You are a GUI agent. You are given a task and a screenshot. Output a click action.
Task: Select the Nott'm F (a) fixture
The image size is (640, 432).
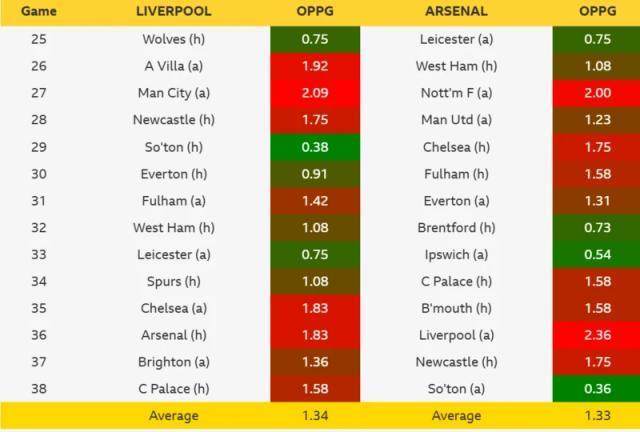tap(456, 93)
